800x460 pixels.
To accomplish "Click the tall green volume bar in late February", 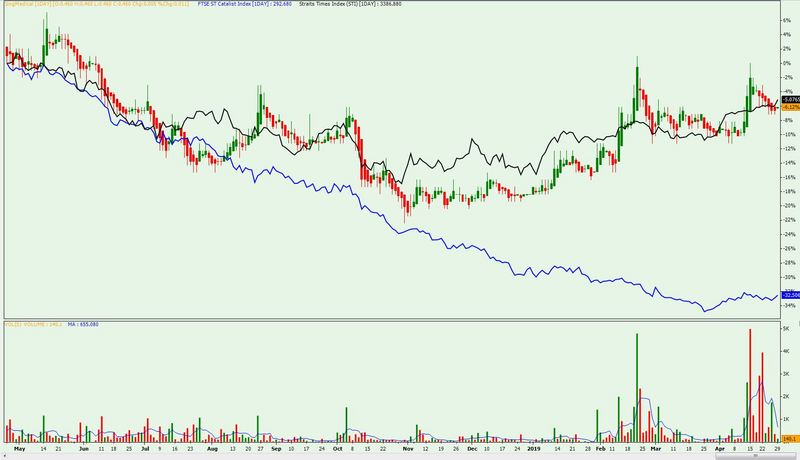I will pos(637,388).
